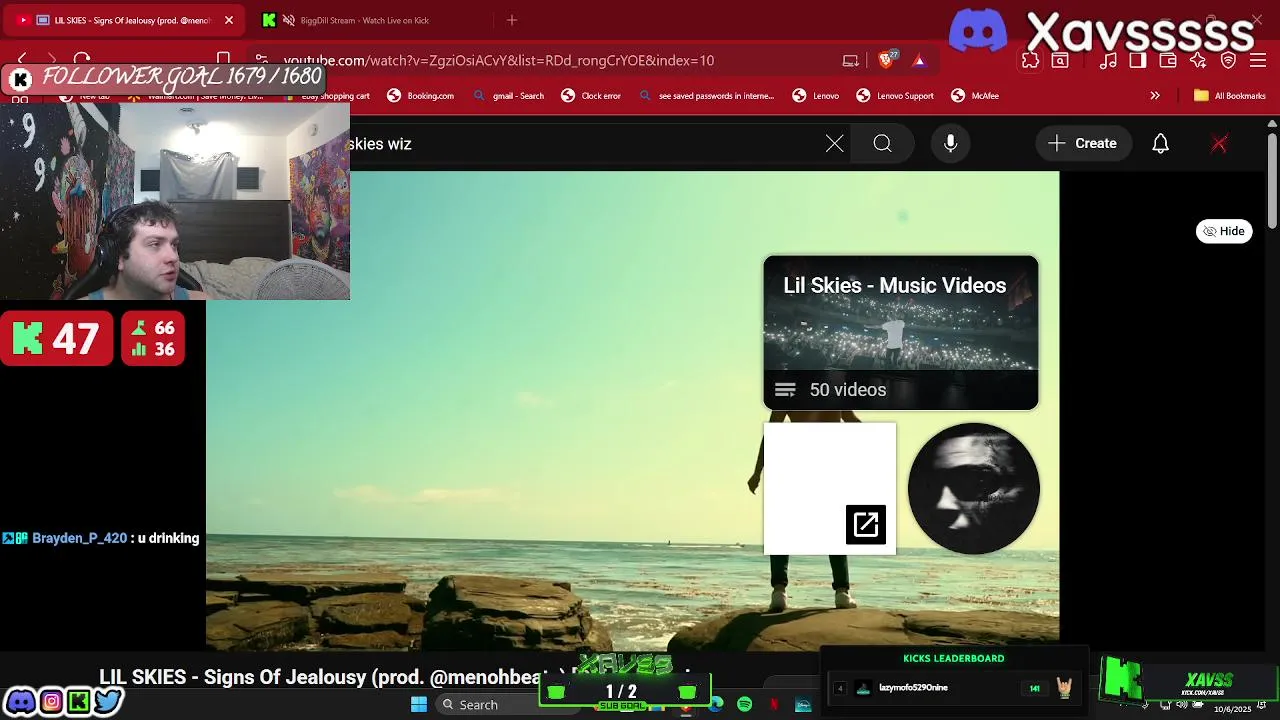This screenshot has width=1280, height=720.
Task: Click the taskbar date 10/6/2025
Action: (x=1233, y=710)
